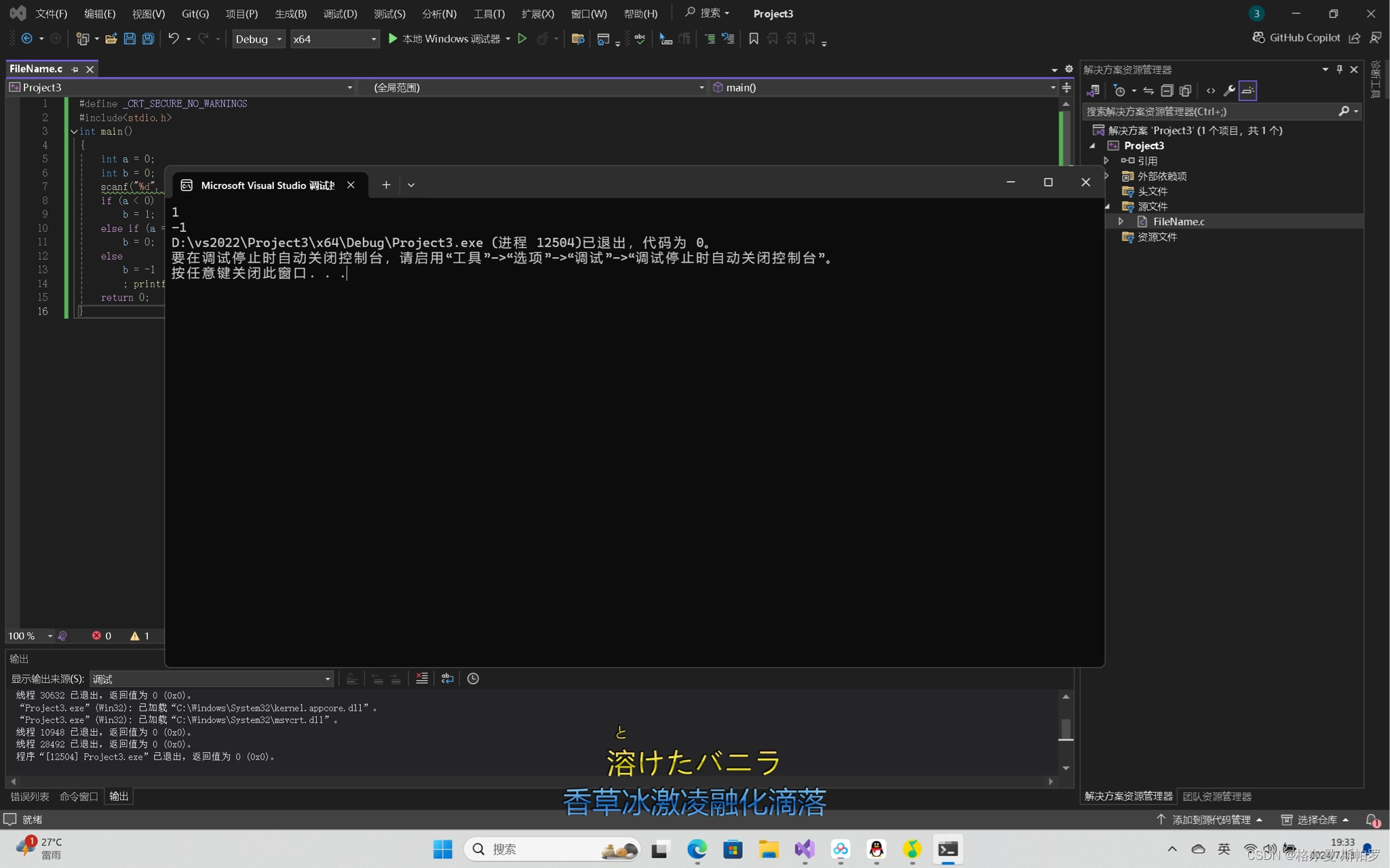1390x868 pixels.
Task: Click the Start local Windows debugger button
Action: (444, 39)
